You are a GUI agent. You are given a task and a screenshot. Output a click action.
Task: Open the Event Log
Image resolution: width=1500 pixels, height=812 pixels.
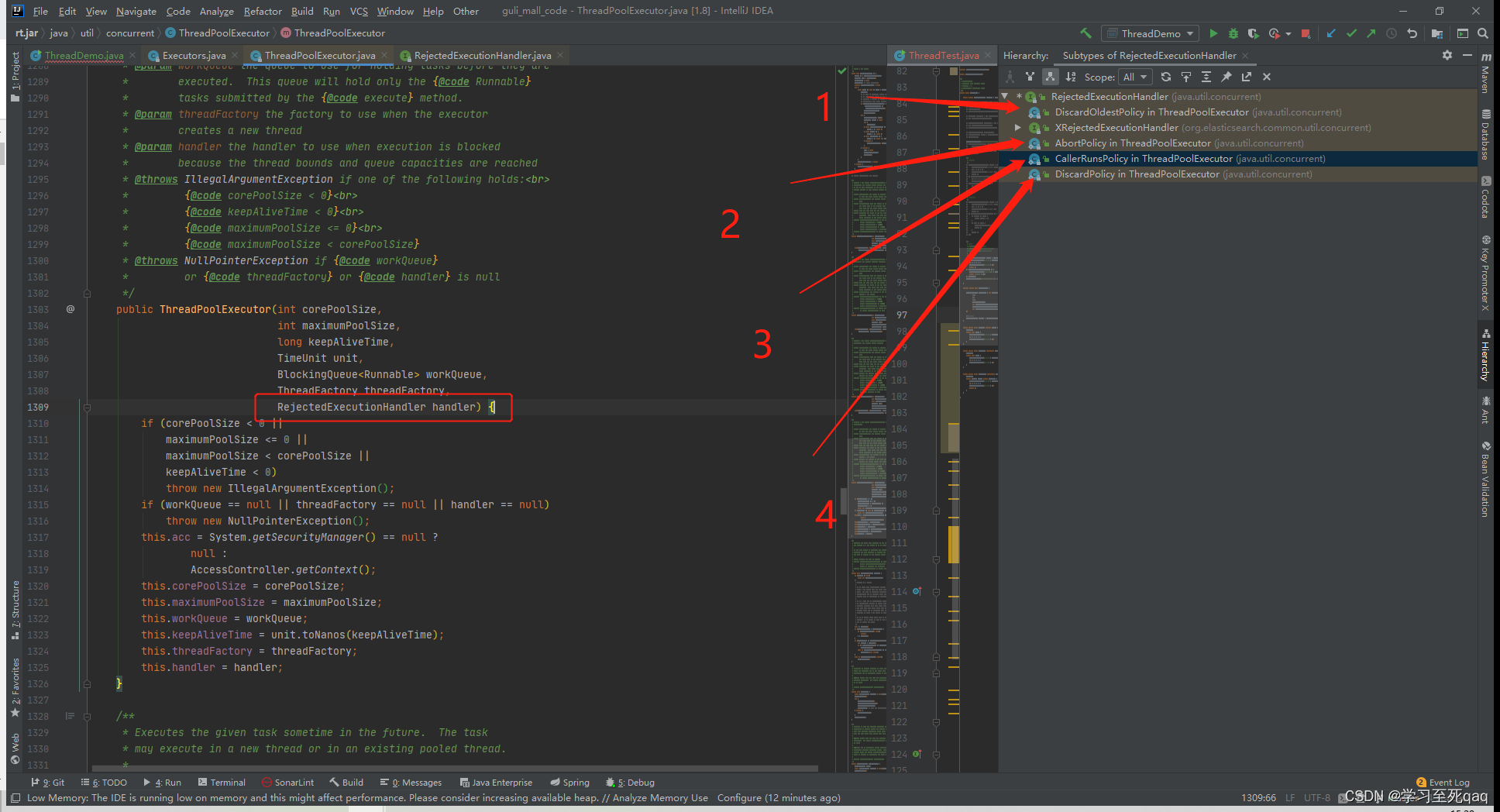tap(1443, 783)
